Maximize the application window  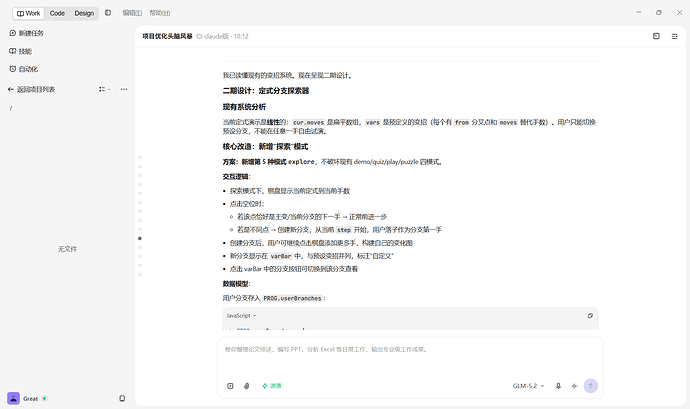pyautogui.click(x=659, y=13)
